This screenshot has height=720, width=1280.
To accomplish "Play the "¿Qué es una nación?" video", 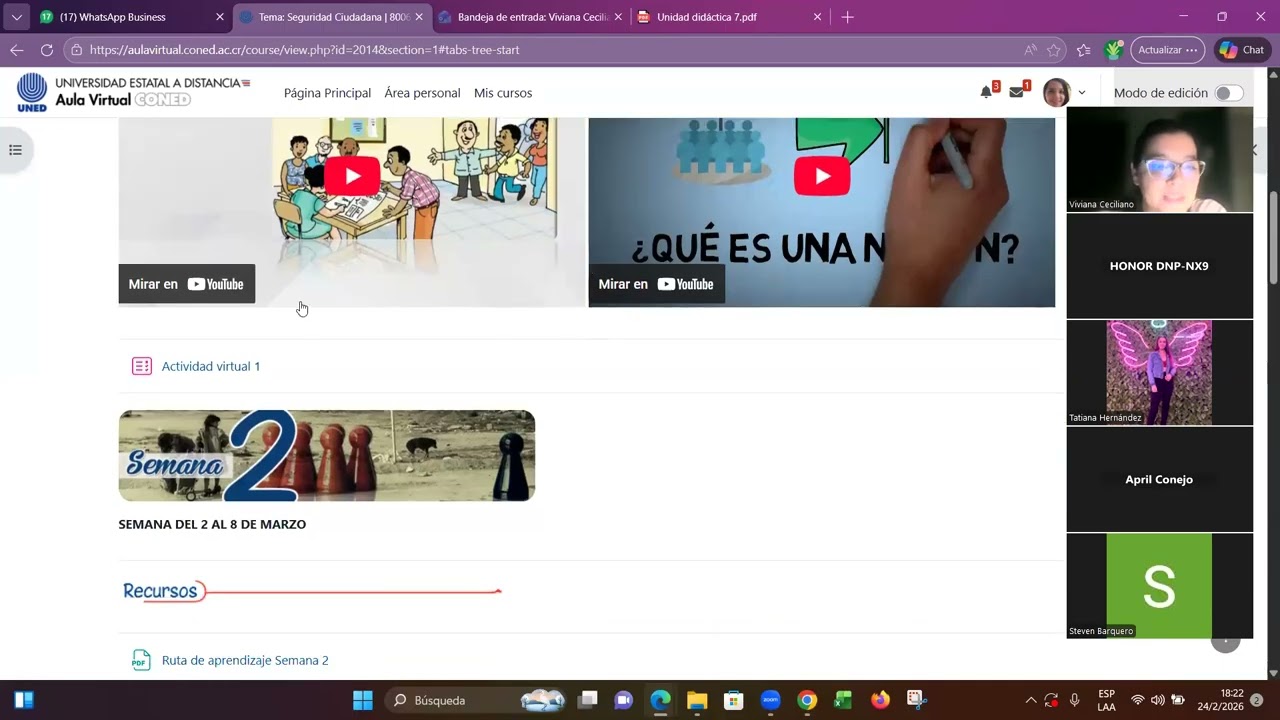I will click(822, 177).
